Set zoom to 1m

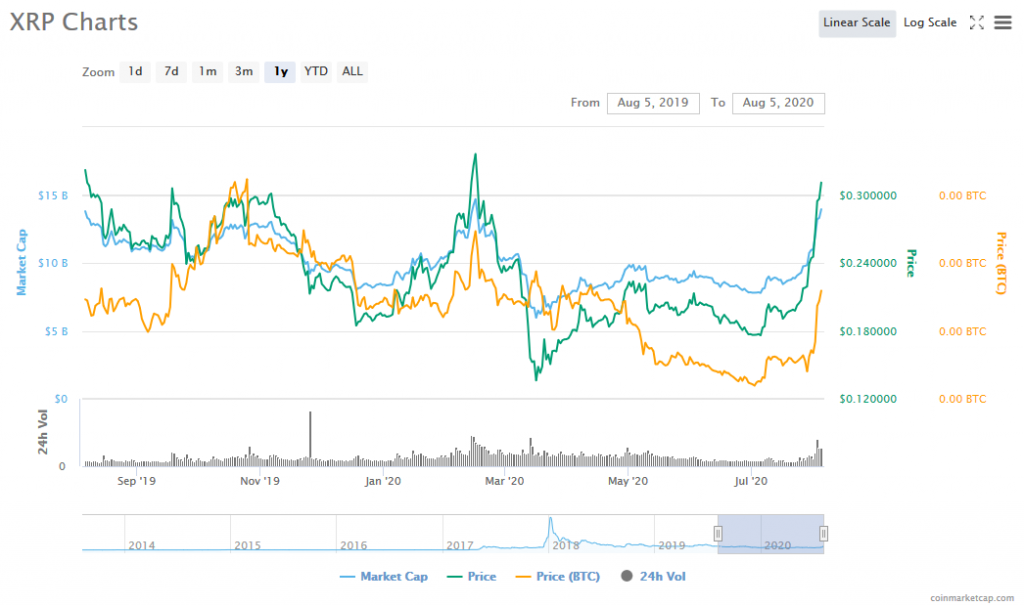point(208,71)
